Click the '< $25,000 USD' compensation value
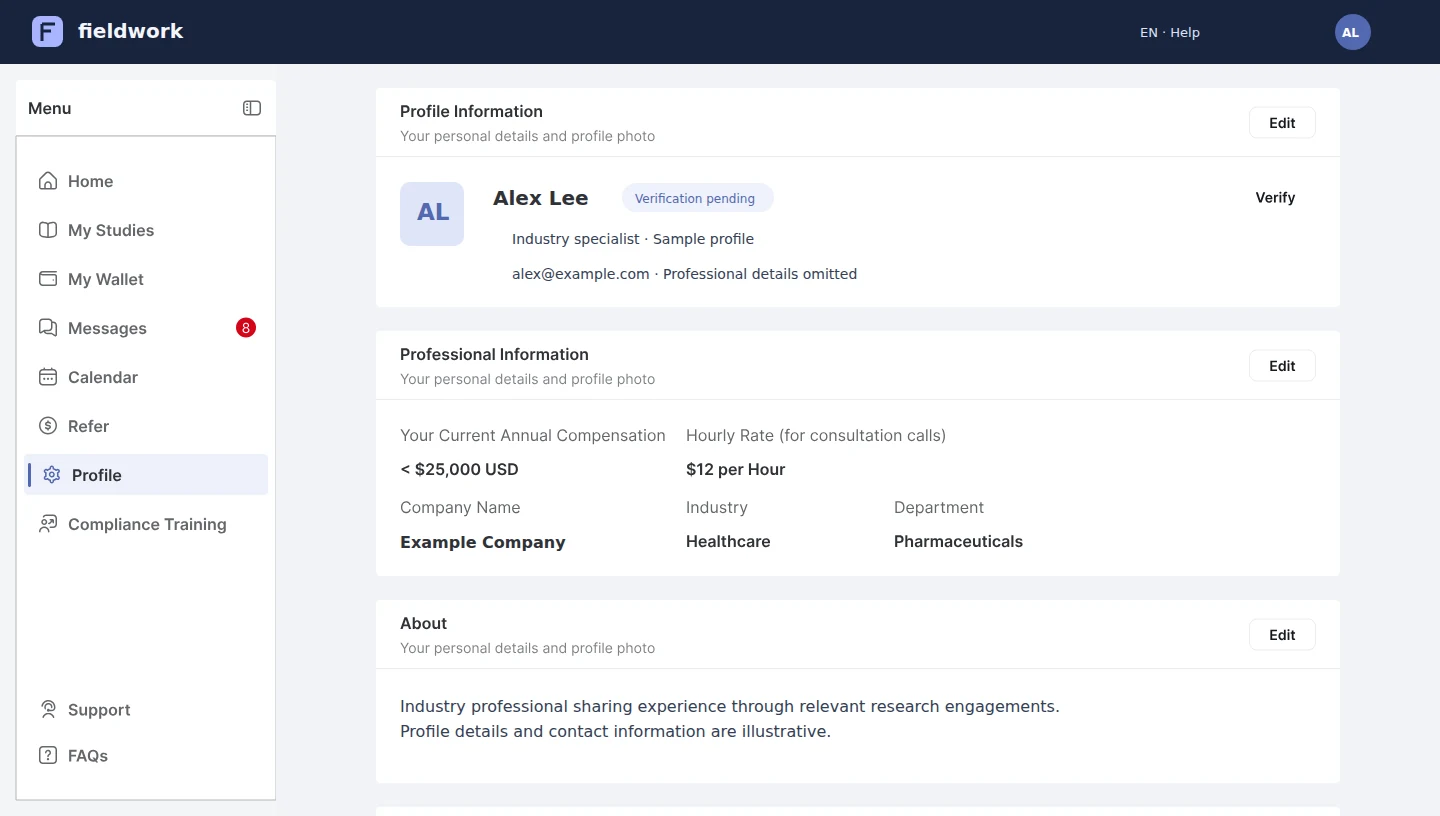The width and height of the screenshot is (1440, 816). 459,470
